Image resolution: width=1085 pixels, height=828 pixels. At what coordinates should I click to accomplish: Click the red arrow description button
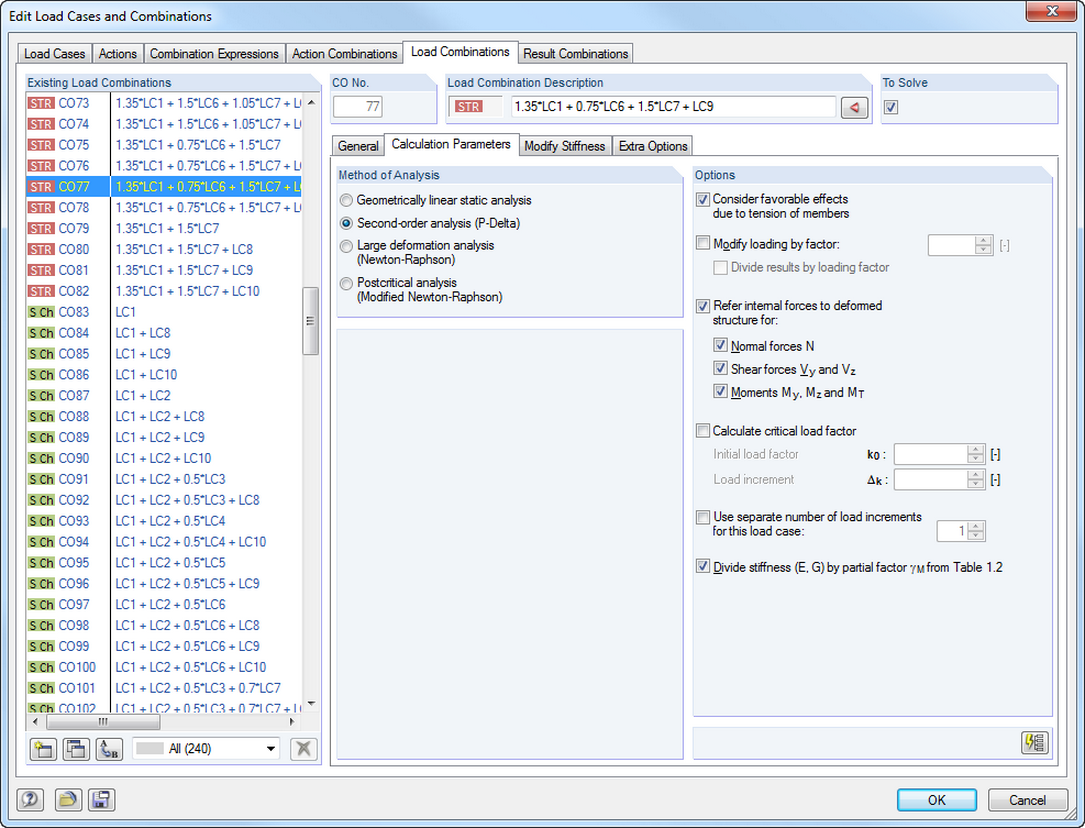(855, 107)
